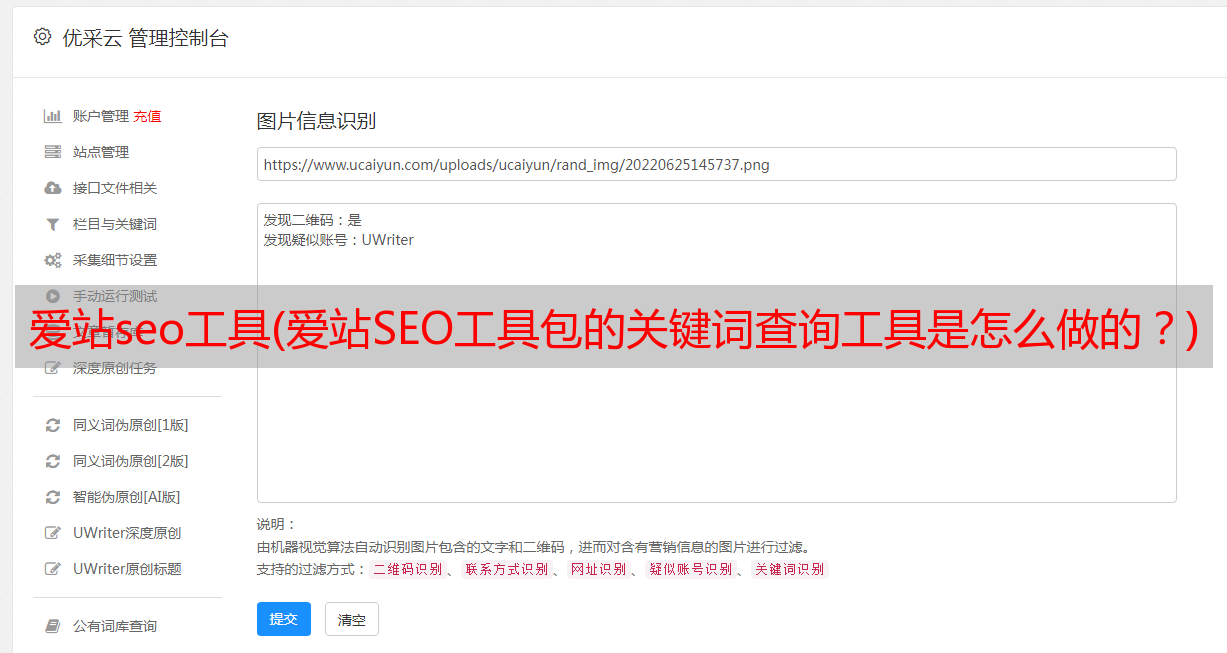Click the 支持的过滤方式： label

310,569
